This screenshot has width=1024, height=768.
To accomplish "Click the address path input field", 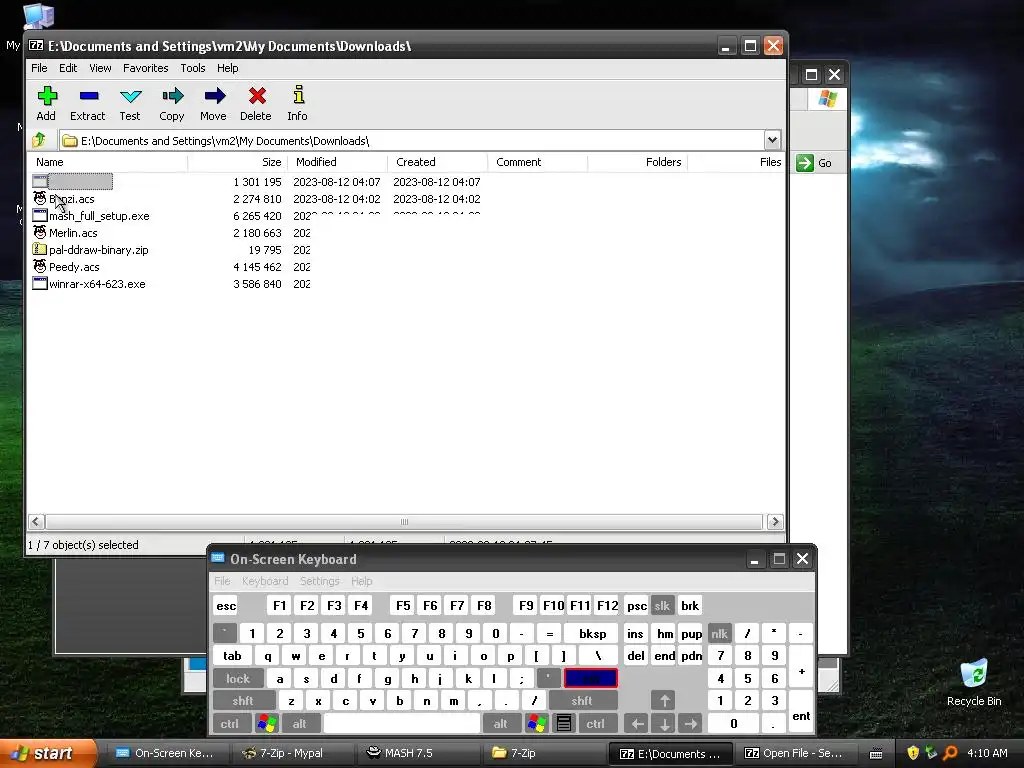I will click(412, 140).
